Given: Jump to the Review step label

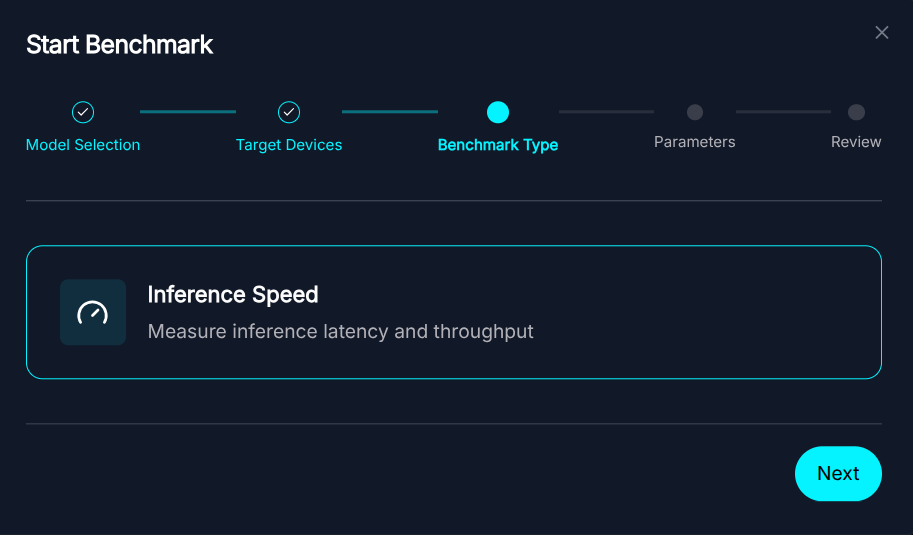Looking at the screenshot, I should [x=856, y=142].
